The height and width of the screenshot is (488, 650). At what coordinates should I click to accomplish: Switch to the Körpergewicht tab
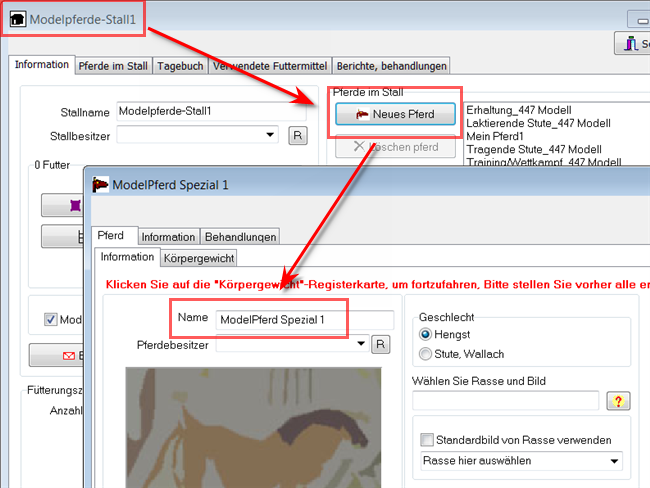199,258
